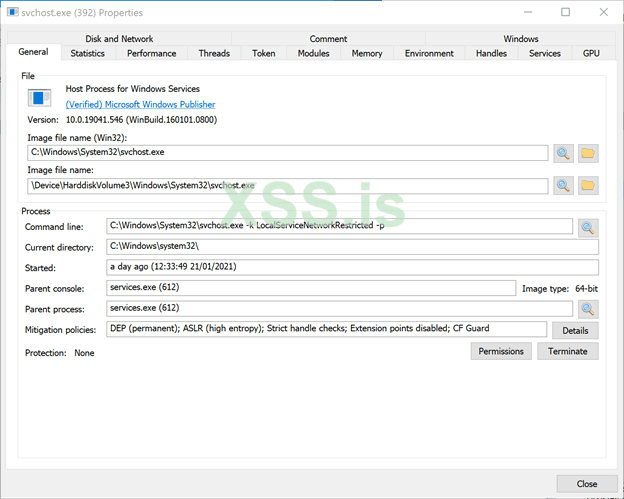Image resolution: width=624 pixels, height=499 pixels.
Task: Click the Command line field
Action: click(339, 226)
